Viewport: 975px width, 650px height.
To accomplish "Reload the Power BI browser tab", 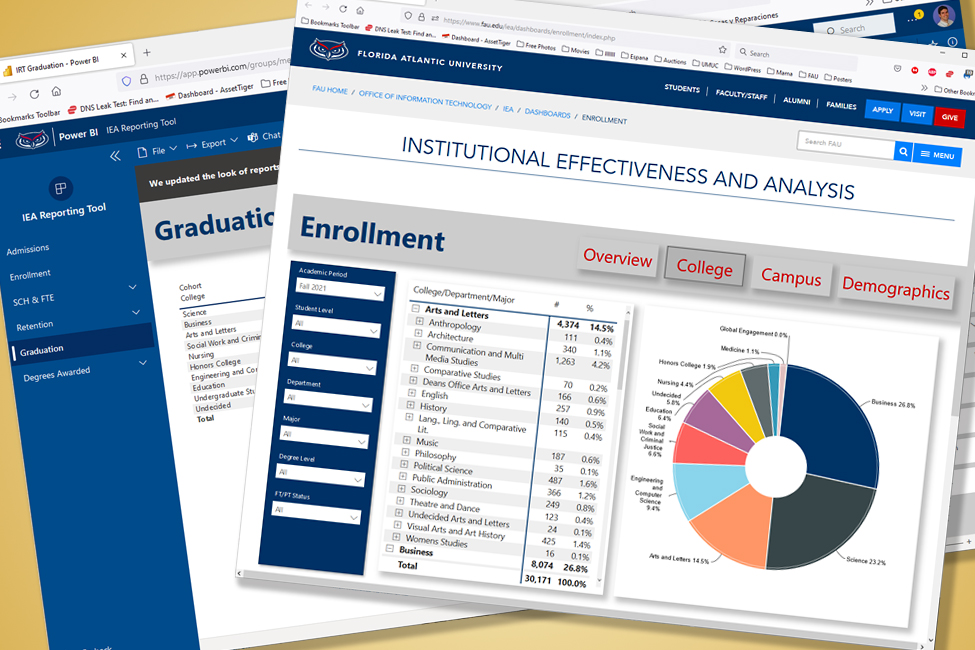I will coord(34,93).
